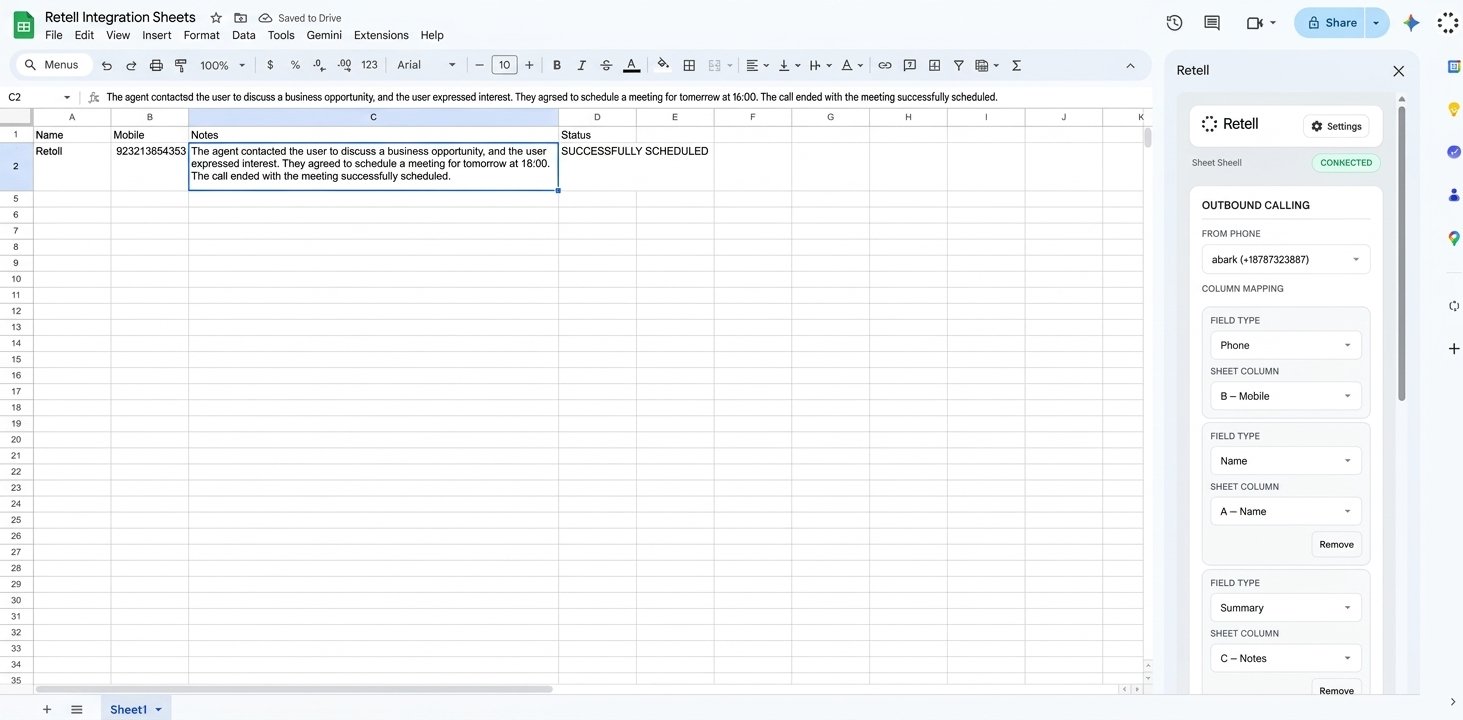Open Google Calendar in the side panel
Image resolution: width=1463 pixels, height=720 pixels.
[1454, 66]
